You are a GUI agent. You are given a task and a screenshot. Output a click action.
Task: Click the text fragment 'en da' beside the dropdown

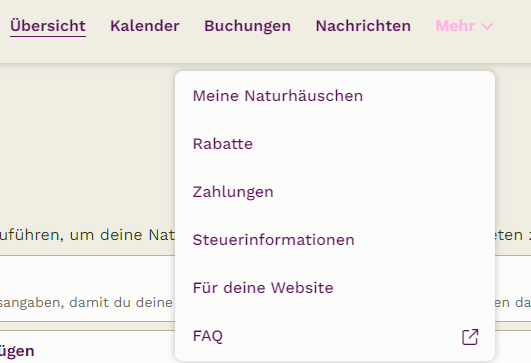(513, 302)
